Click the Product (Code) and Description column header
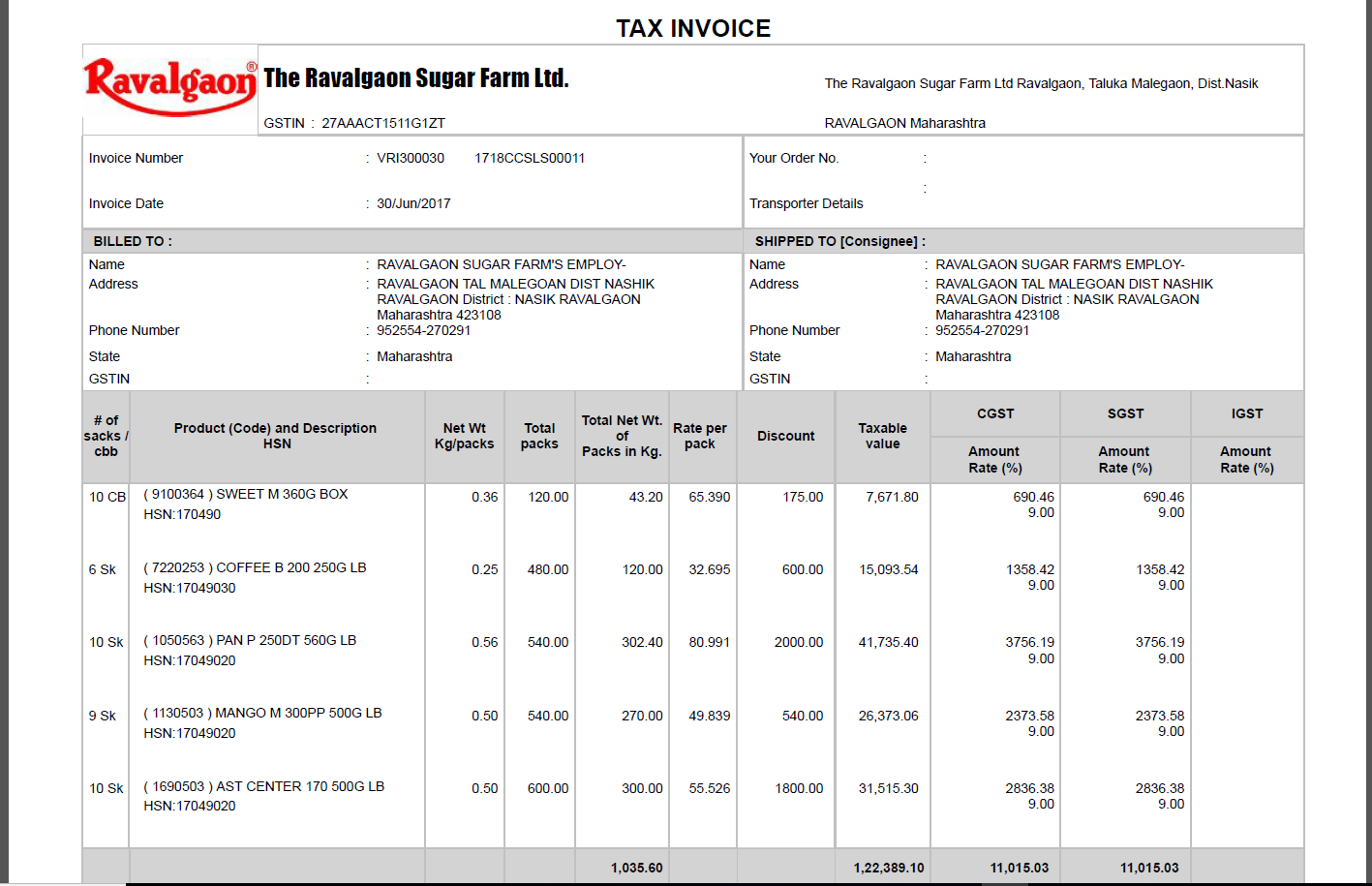Image resolution: width=1372 pixels, height=886 pixels. click(276, 436)
